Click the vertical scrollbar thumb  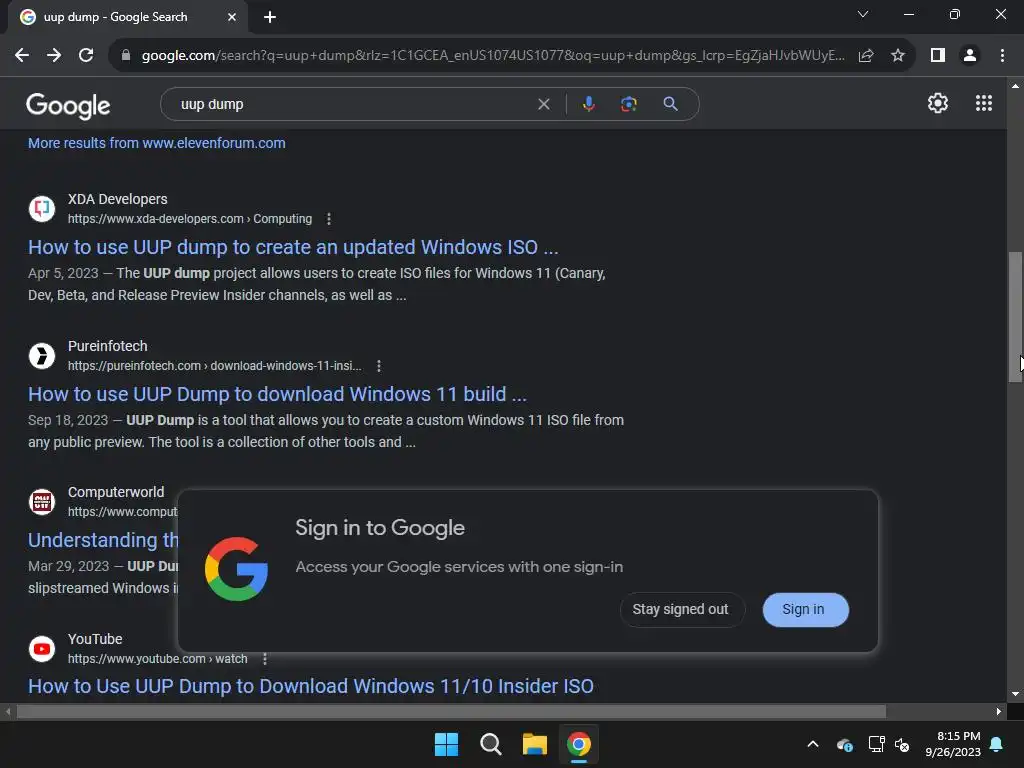click(x=1015, y=317)
